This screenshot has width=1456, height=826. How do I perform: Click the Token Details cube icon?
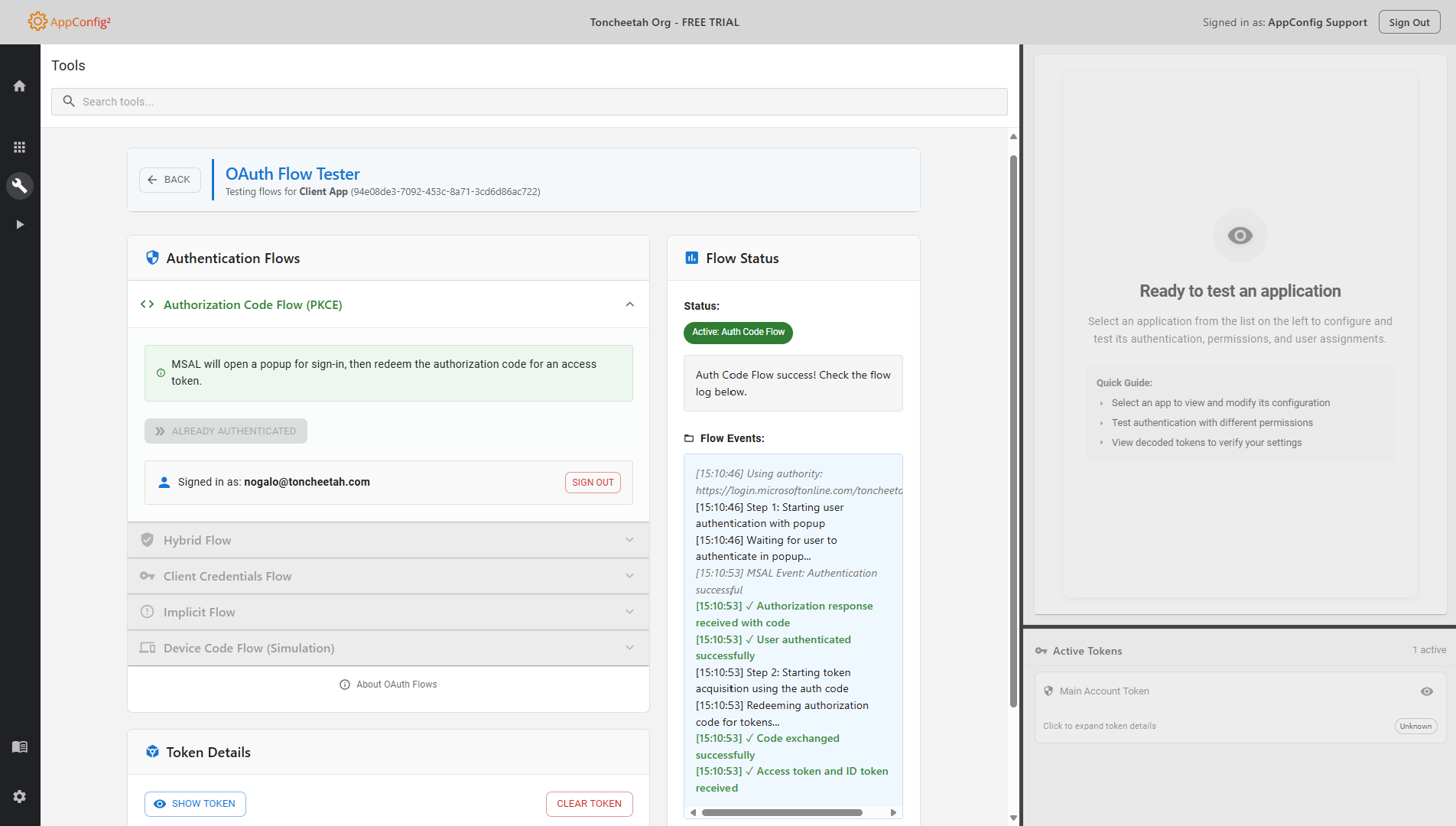click(x=152, y=752)
